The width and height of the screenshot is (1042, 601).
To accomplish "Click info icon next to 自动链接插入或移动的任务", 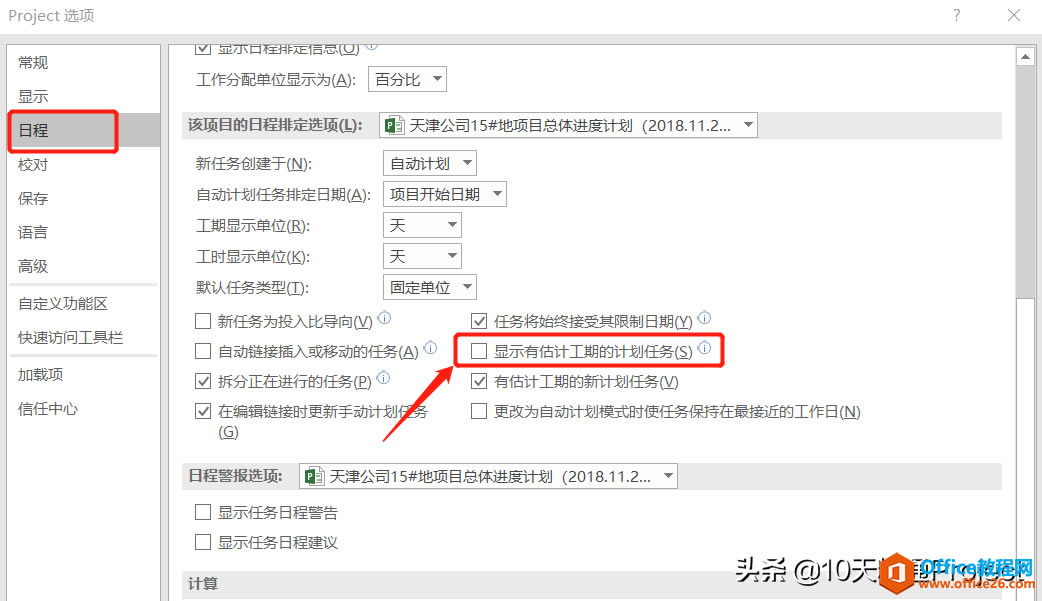I will coord(431,347).
